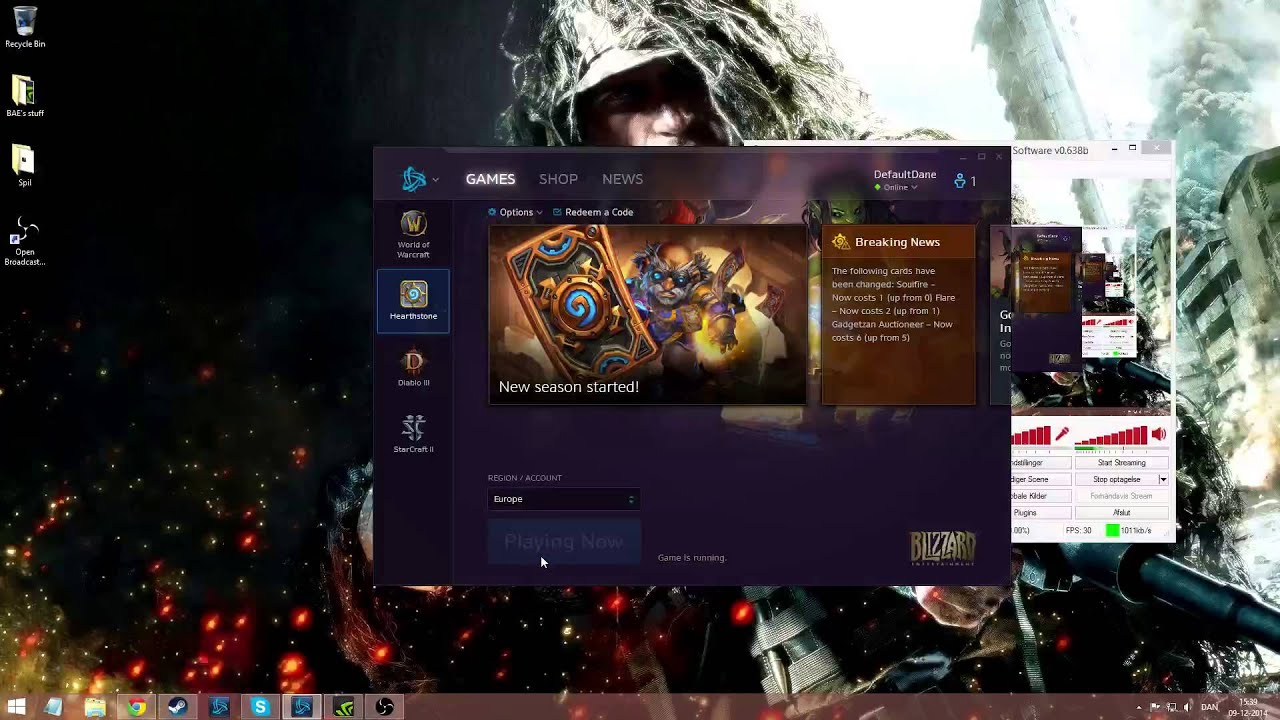Open the Battle.net logo menu

pos(414,179)
